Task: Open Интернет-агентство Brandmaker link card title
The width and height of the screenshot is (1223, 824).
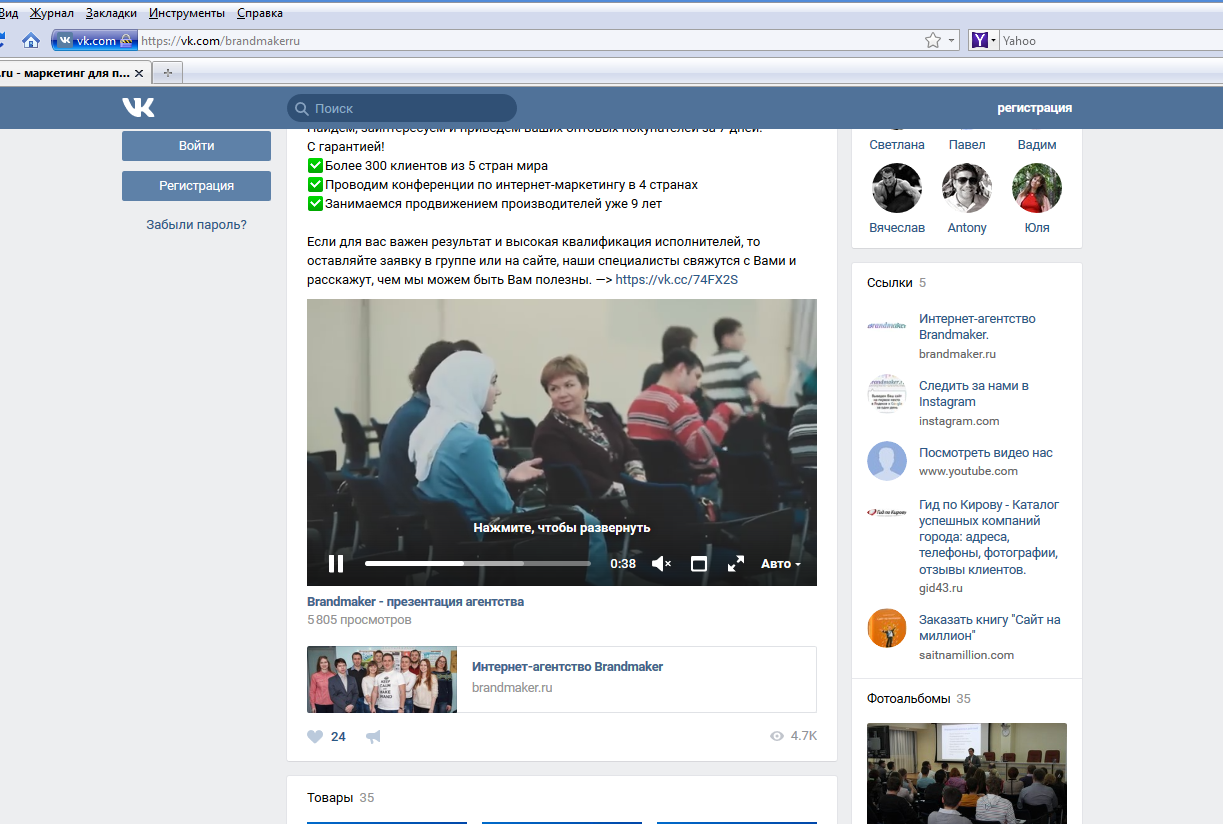Action: pos(567,667)
